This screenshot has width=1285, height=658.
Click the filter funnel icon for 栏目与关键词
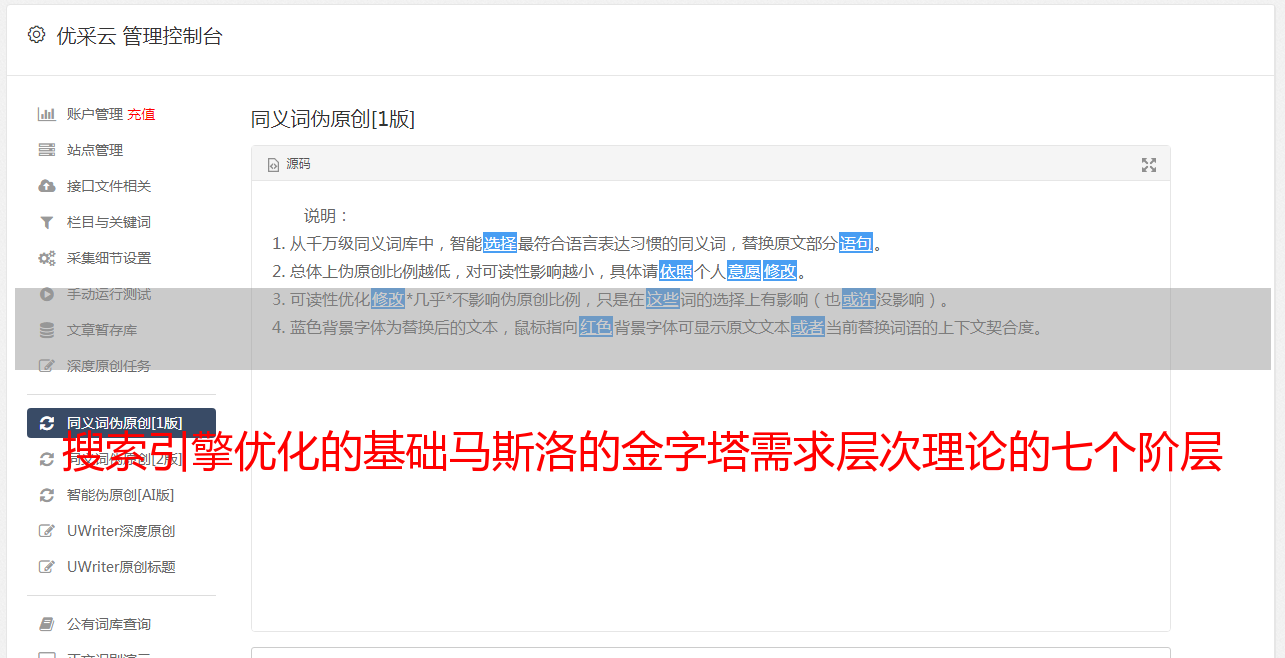click(46, 222)
